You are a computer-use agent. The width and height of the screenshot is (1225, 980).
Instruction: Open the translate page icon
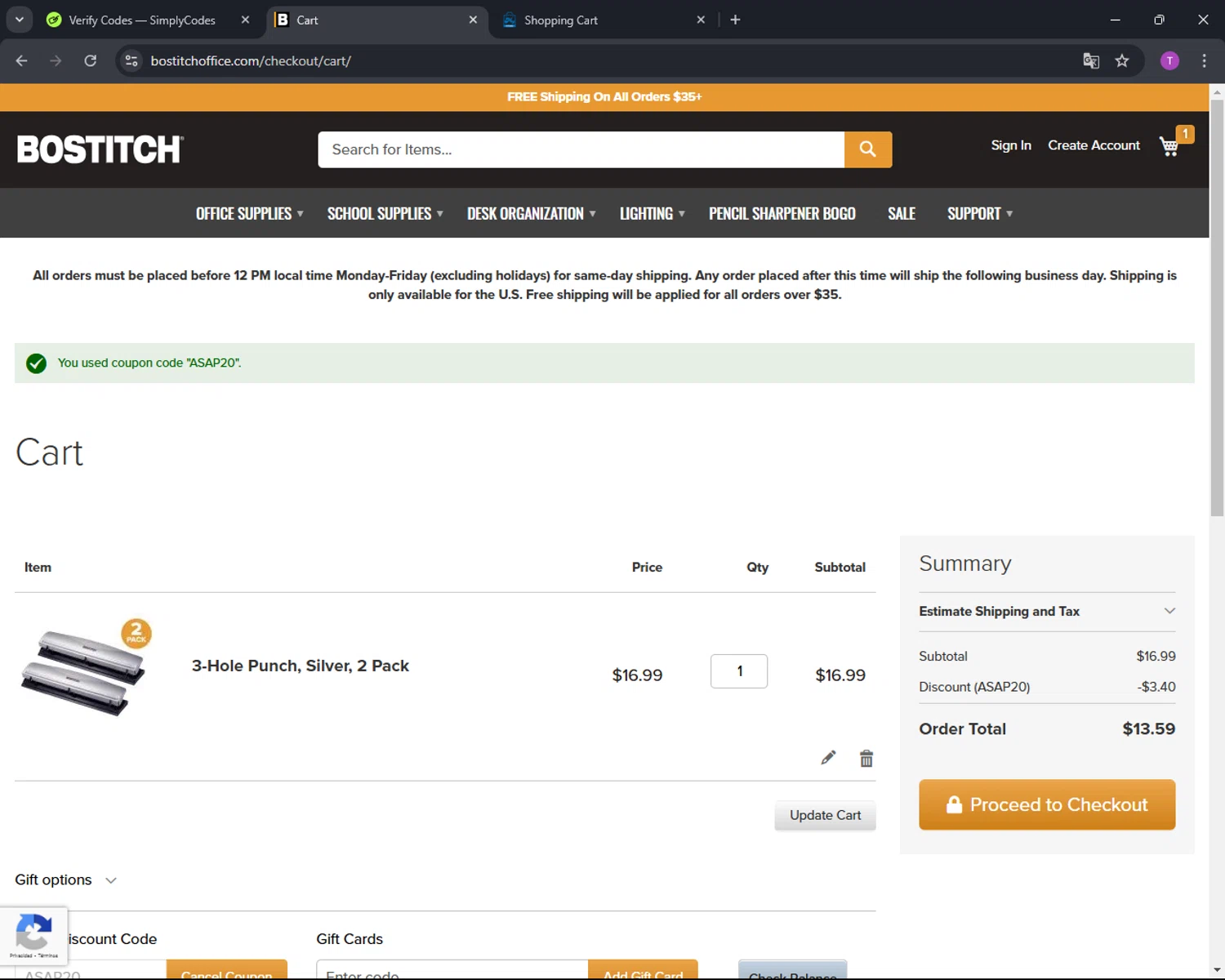tap(1091, 60)
